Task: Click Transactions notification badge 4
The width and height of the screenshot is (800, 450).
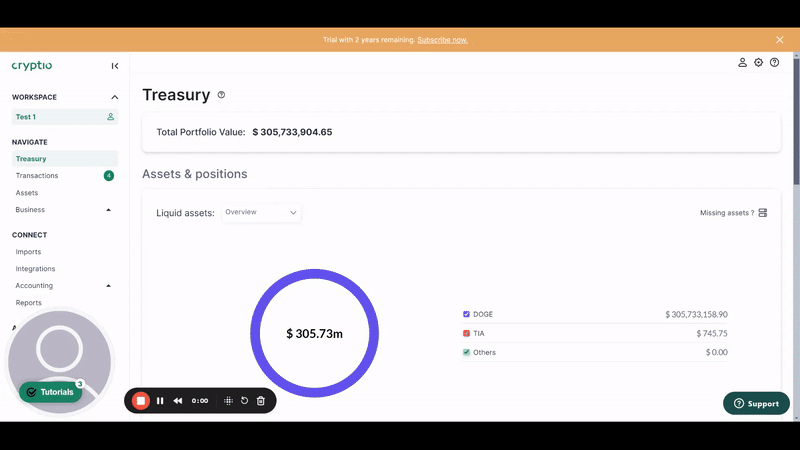Action: click(109, 176)
